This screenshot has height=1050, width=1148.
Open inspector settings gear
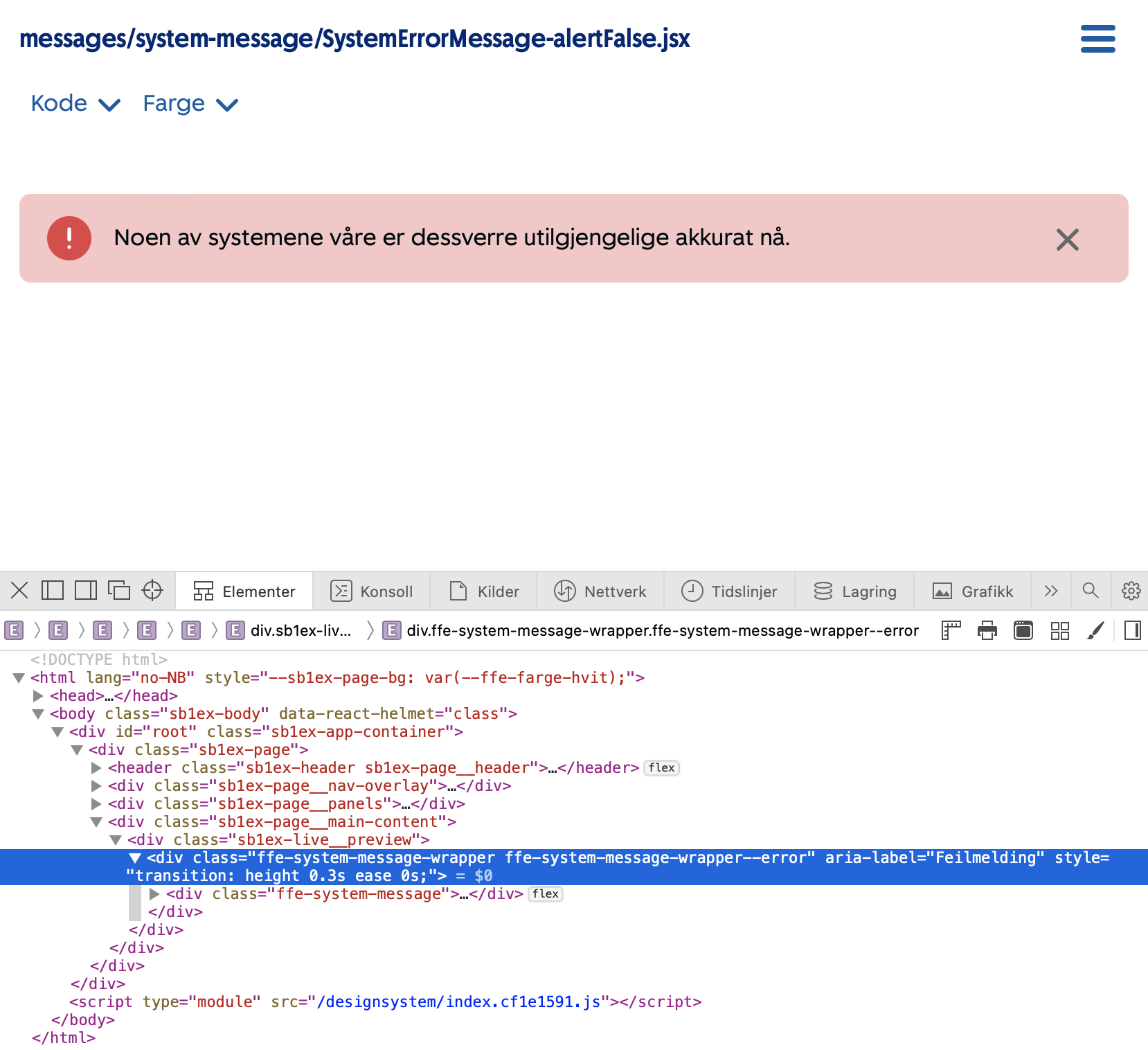click(x=1131, y=591)
